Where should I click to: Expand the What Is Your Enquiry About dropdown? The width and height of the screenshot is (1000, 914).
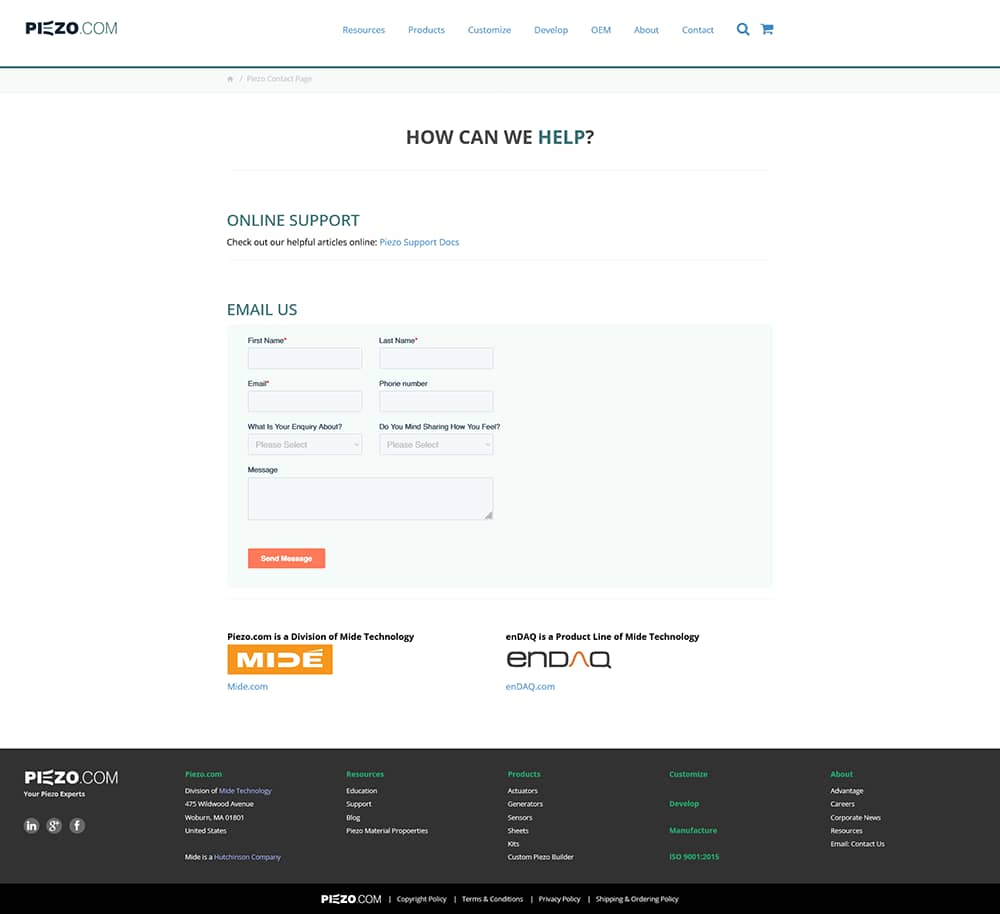point(305,445)
